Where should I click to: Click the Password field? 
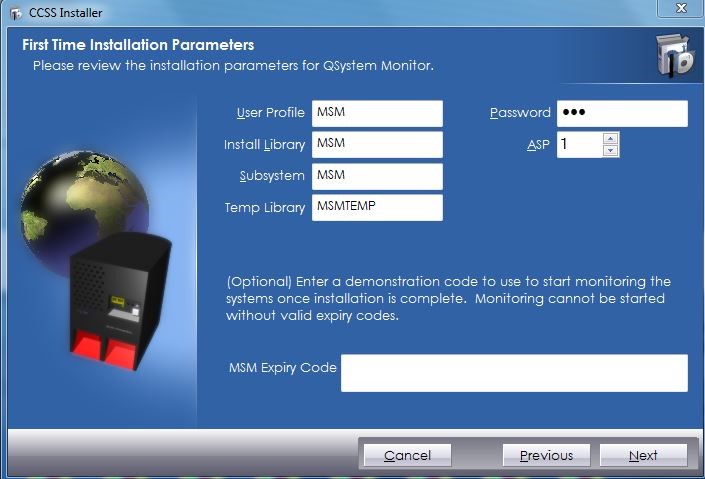(x=621, y=113)
